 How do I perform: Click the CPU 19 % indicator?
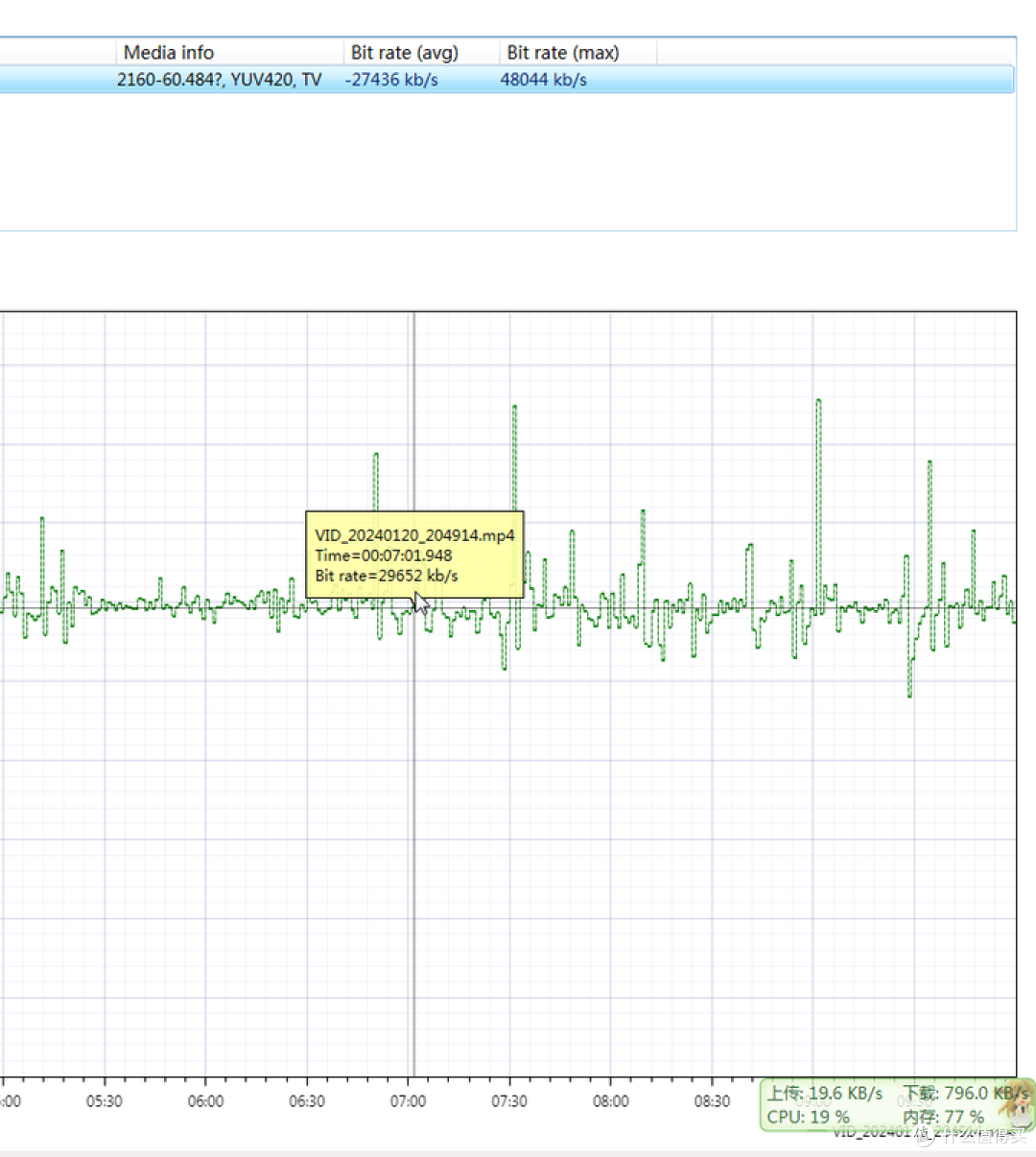(808, 1117)
